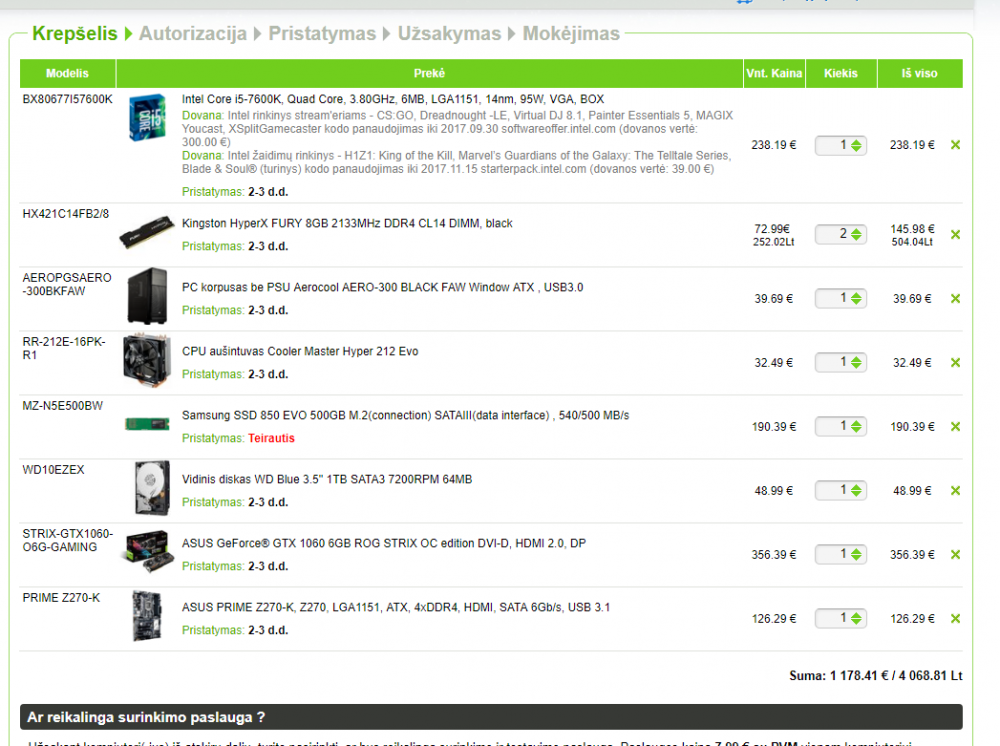Adjust quantity stepper for Cooler Master Hyper 212
The width and height of the screenshot is (1000, 746).
[x=856, y=362]
